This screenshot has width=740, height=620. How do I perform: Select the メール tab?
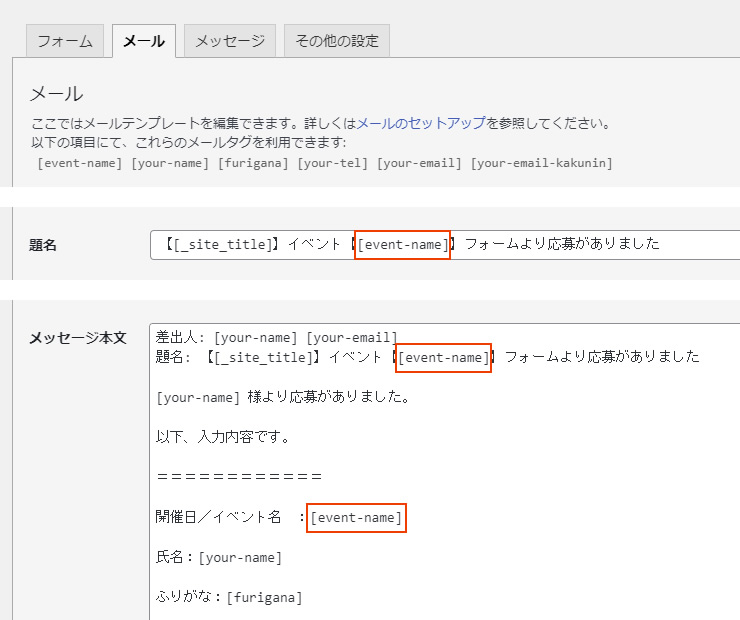click(144, 41)
